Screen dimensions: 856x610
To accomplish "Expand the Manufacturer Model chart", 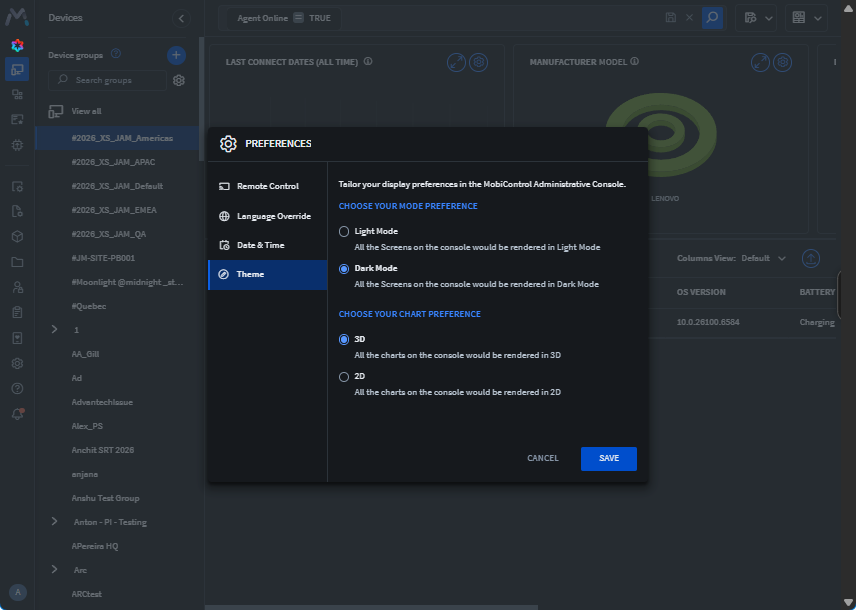I will (760, 62).
